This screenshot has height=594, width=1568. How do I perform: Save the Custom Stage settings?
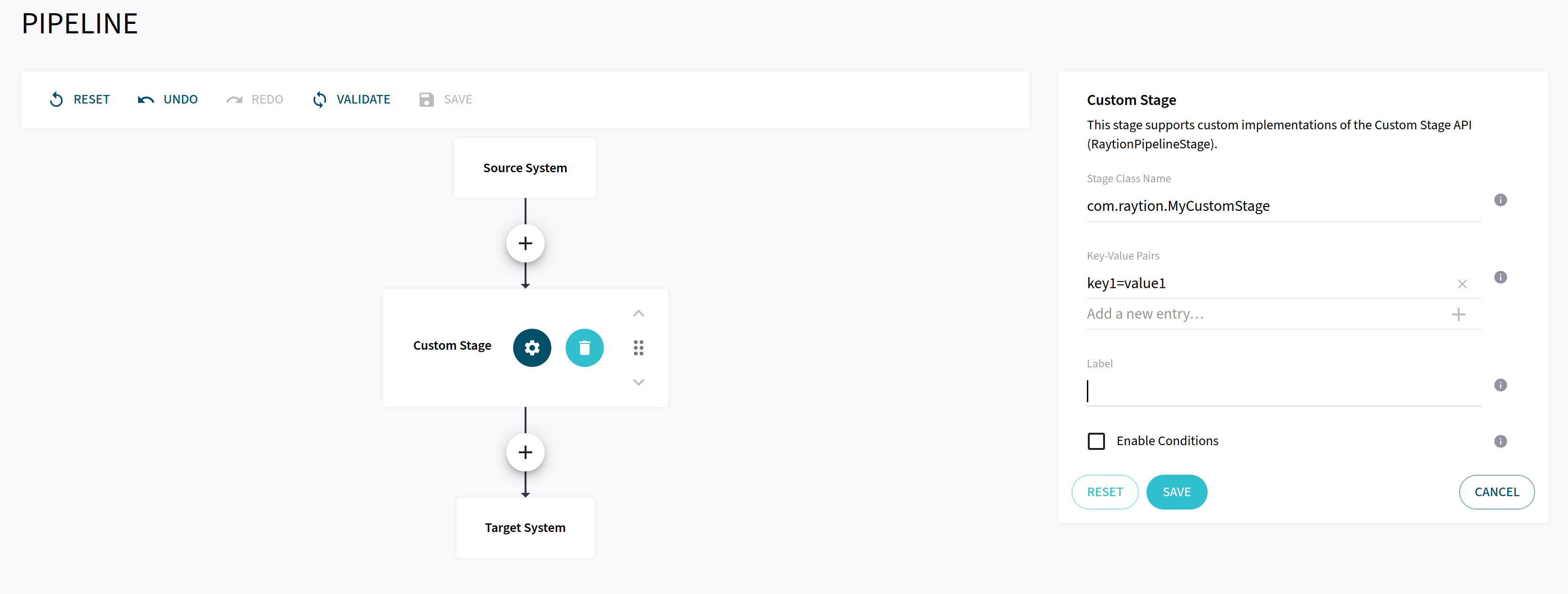pyautogui.click(x=1176, y=492)
